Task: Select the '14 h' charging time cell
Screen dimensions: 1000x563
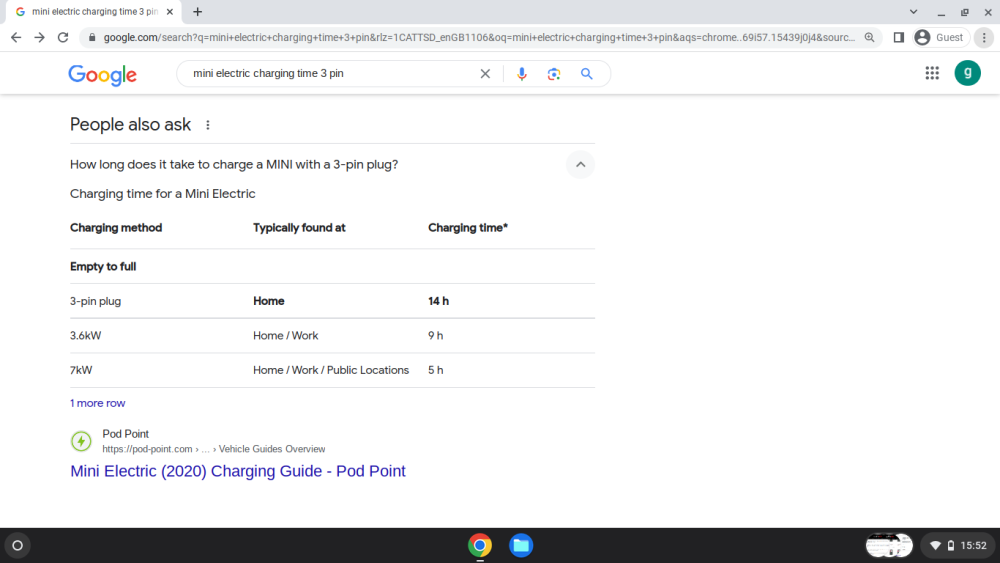Action: (x=439, y=301)
